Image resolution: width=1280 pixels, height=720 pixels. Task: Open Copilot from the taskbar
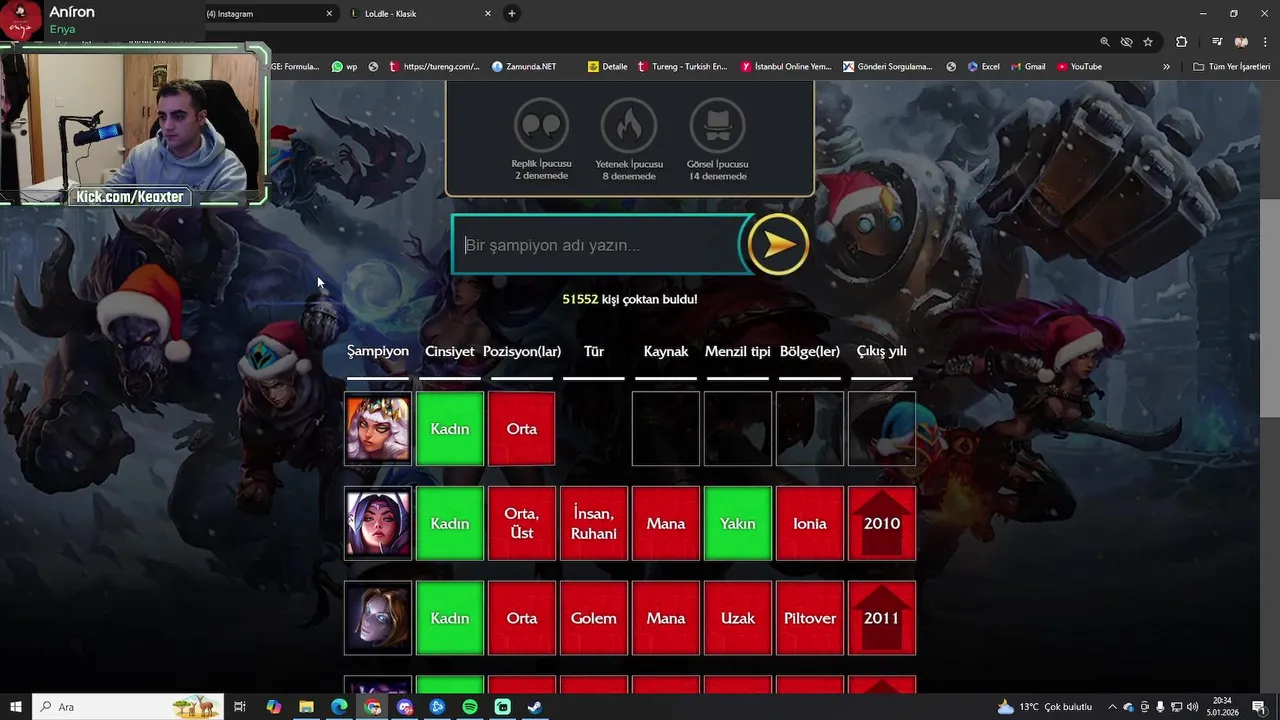274,707
